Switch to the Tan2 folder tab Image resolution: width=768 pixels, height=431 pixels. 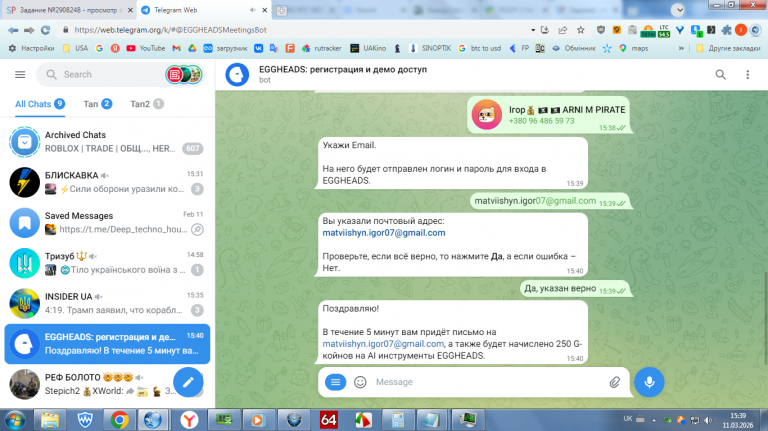click(x=146, y=104)
